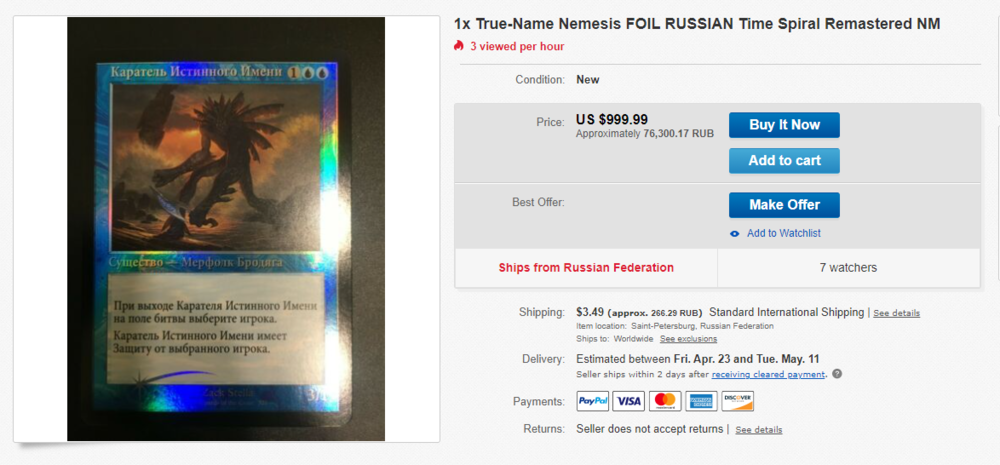Open See details link for shipping
Image resolution: width=1000 pixels, height=465 pixels.
(896, 313)
